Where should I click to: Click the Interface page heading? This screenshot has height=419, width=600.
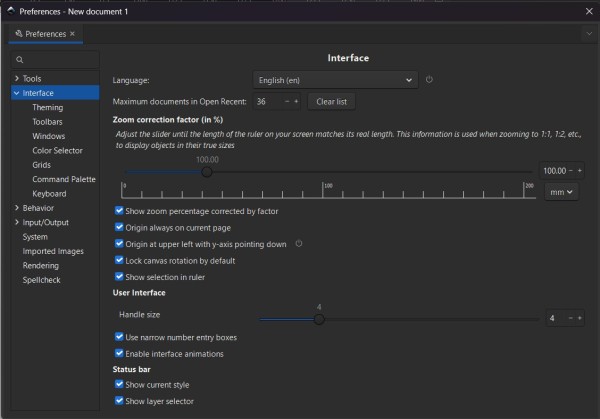[x=348, y=58]
